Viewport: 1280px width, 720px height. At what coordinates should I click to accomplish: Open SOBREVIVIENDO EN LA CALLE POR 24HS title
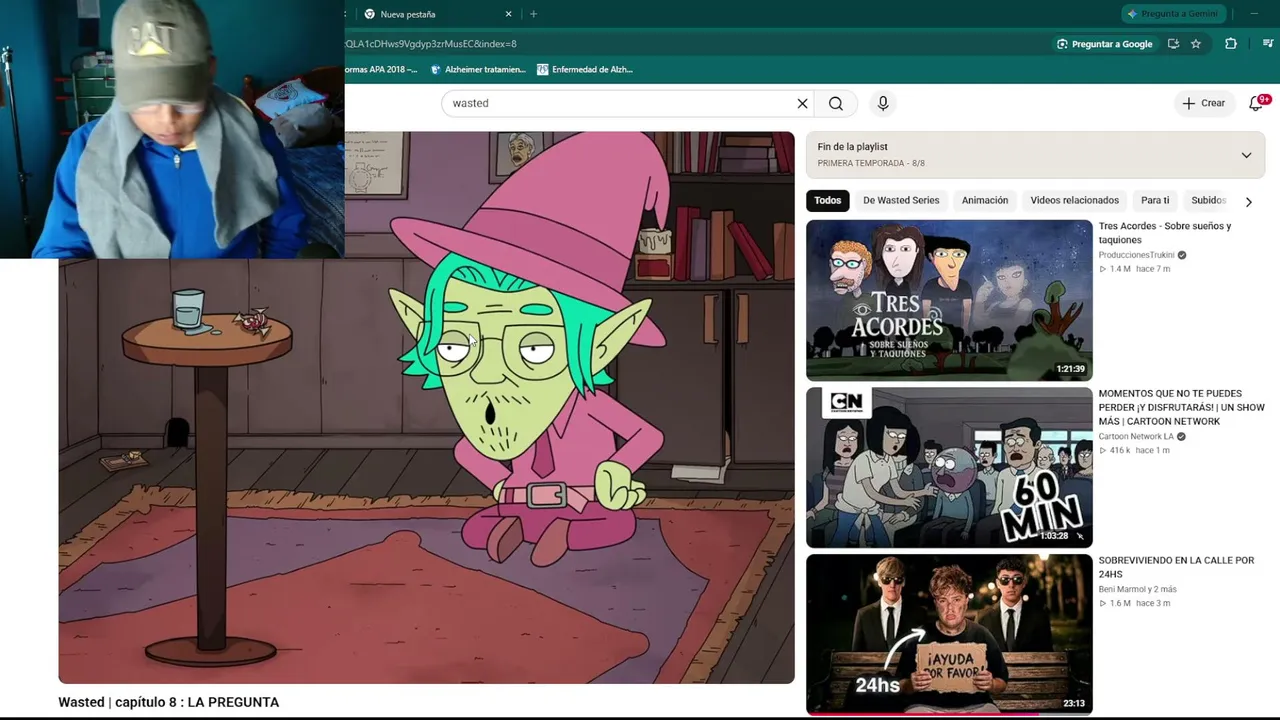coord(1176,567)
